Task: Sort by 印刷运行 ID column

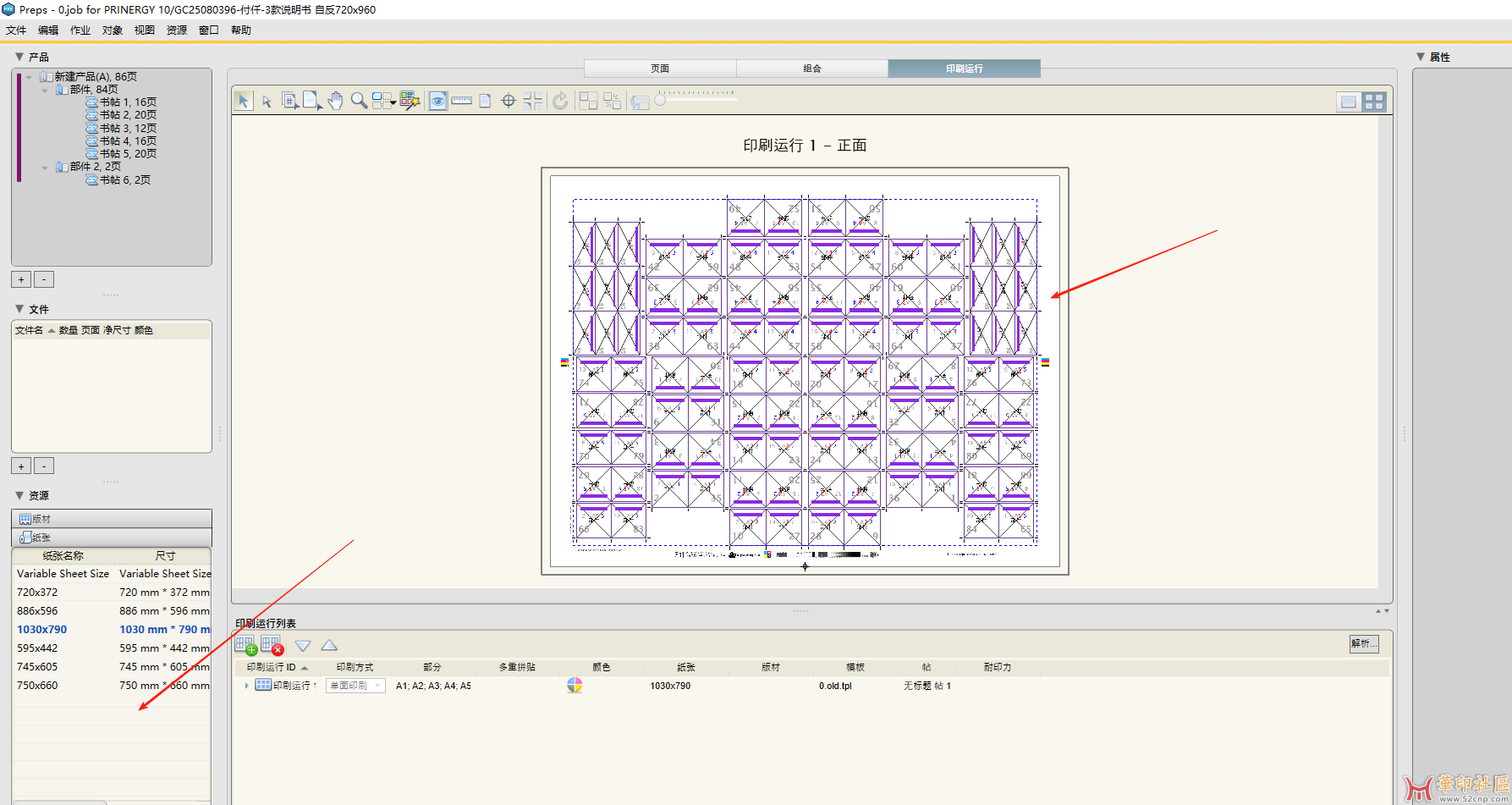Action: click(277, 667)
